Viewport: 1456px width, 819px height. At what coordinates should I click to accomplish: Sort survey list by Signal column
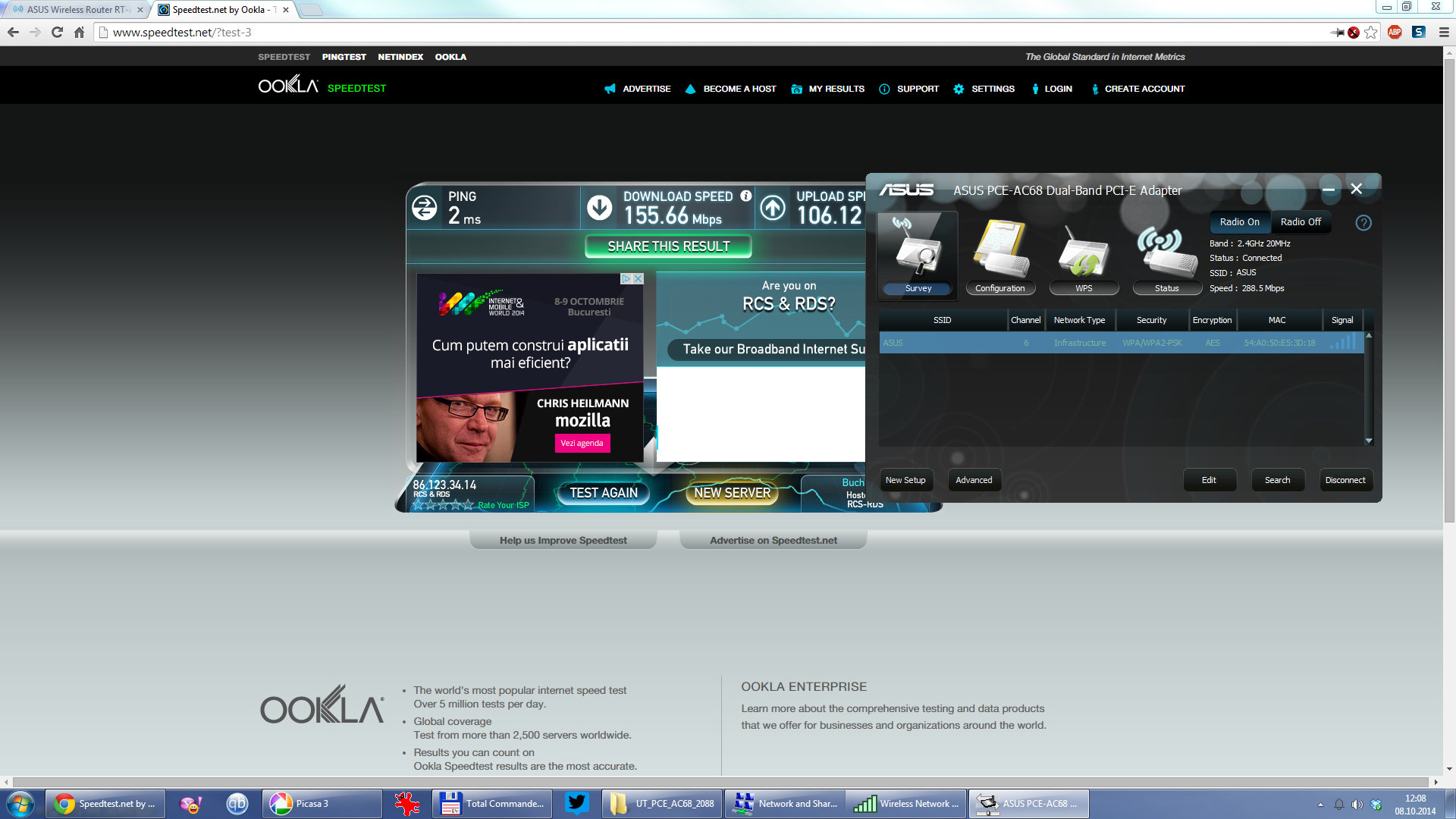(1342, 320)
